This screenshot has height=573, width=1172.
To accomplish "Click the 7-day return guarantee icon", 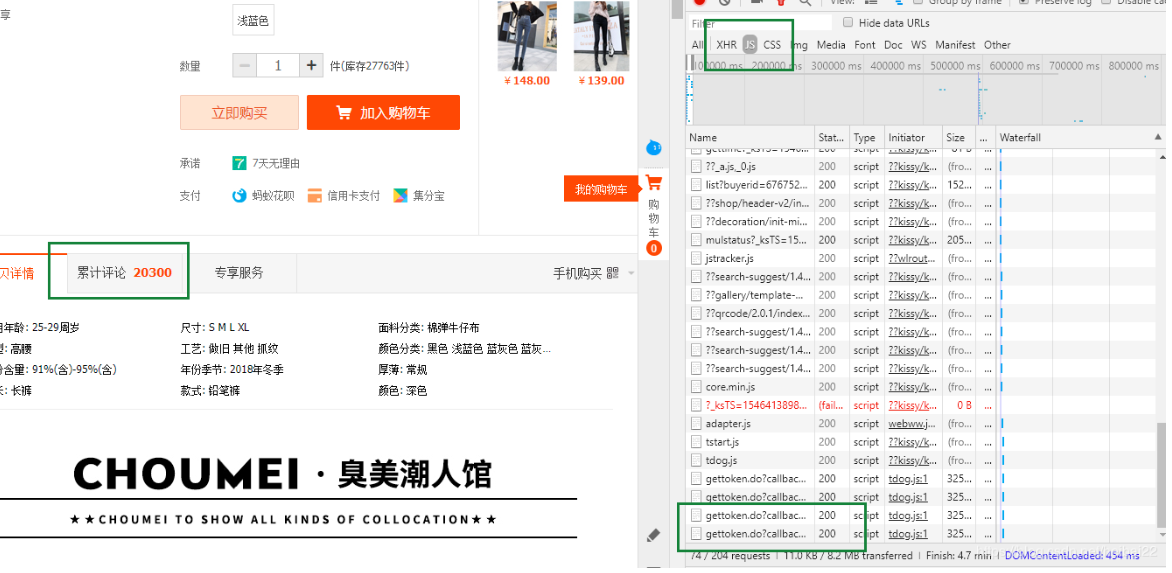I will click(x=240, y=163).
